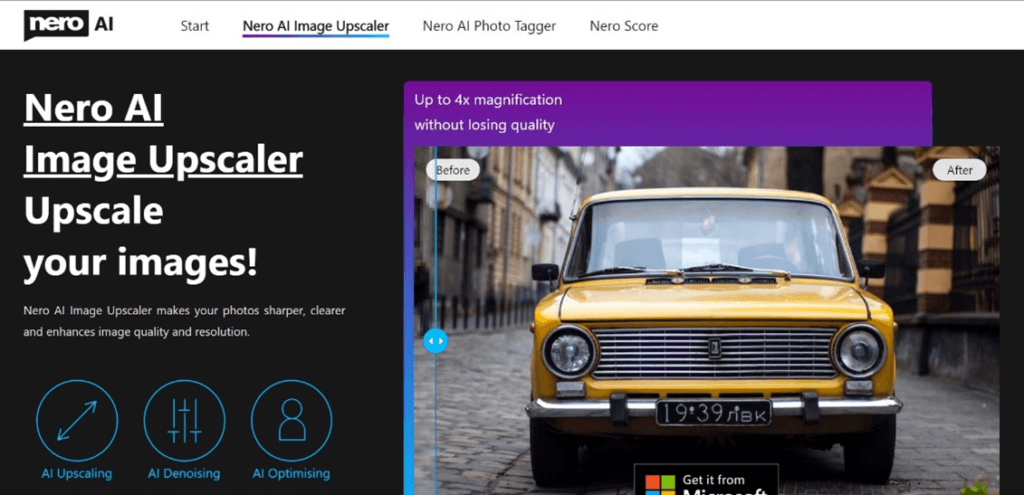Click the AI Upscaling arrow icon
The height and width of the screenshot is (495, 1024).
pyautogui.click(x=77, y=421)
